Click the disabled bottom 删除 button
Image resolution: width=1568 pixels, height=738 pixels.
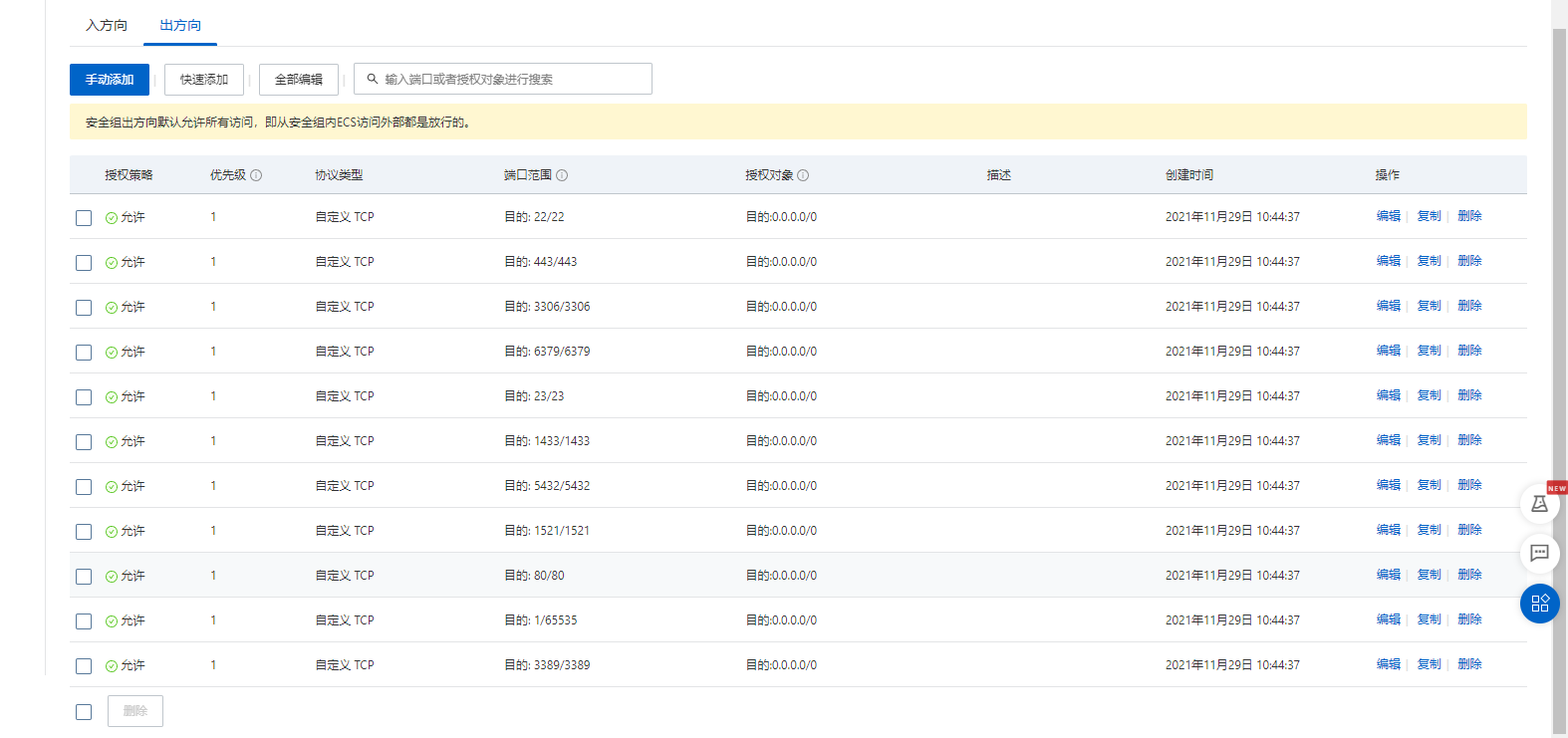point(135,711)
